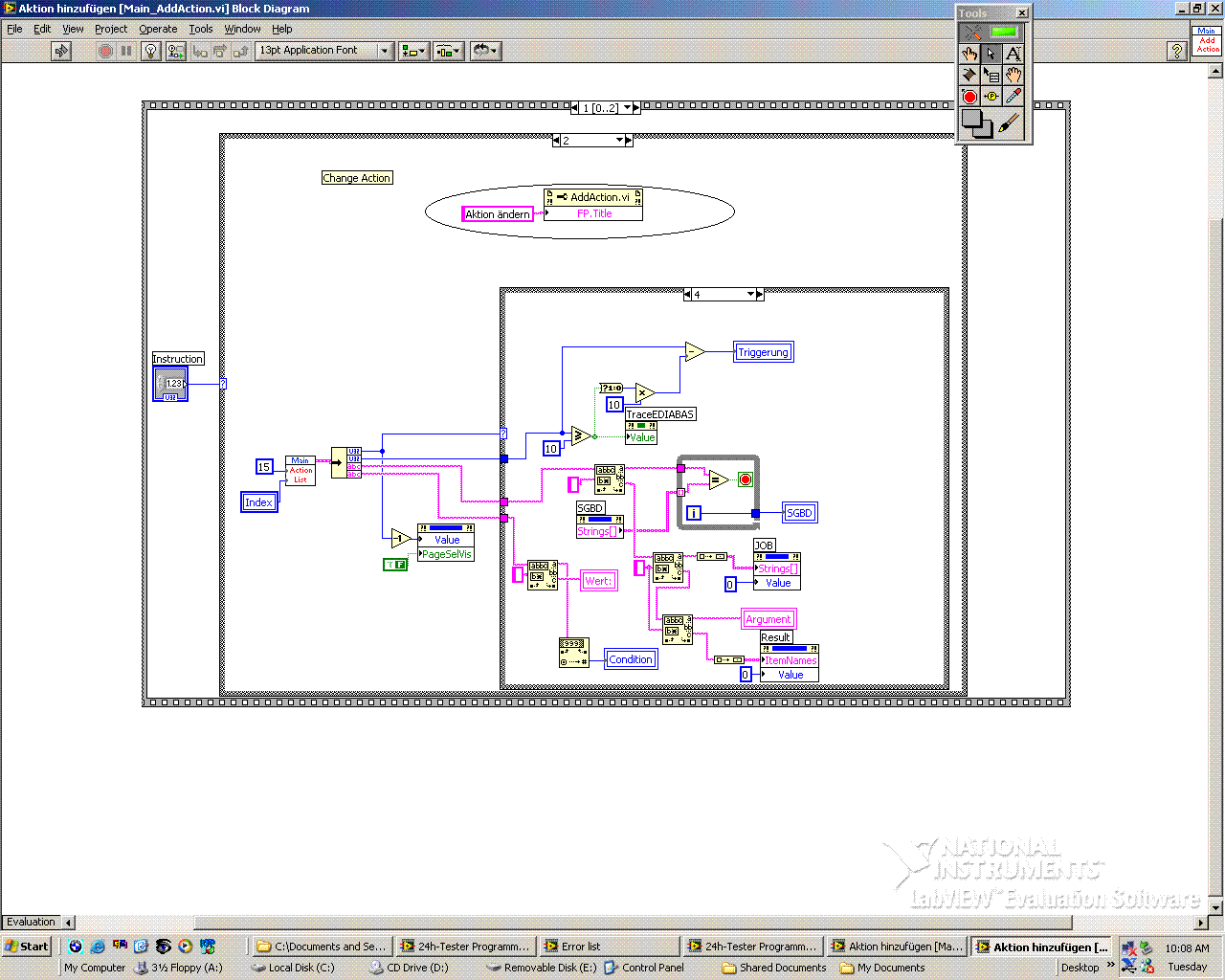Click the Step Into button
The height and width of the screenshot is (980, 1225).
(200, 51)
